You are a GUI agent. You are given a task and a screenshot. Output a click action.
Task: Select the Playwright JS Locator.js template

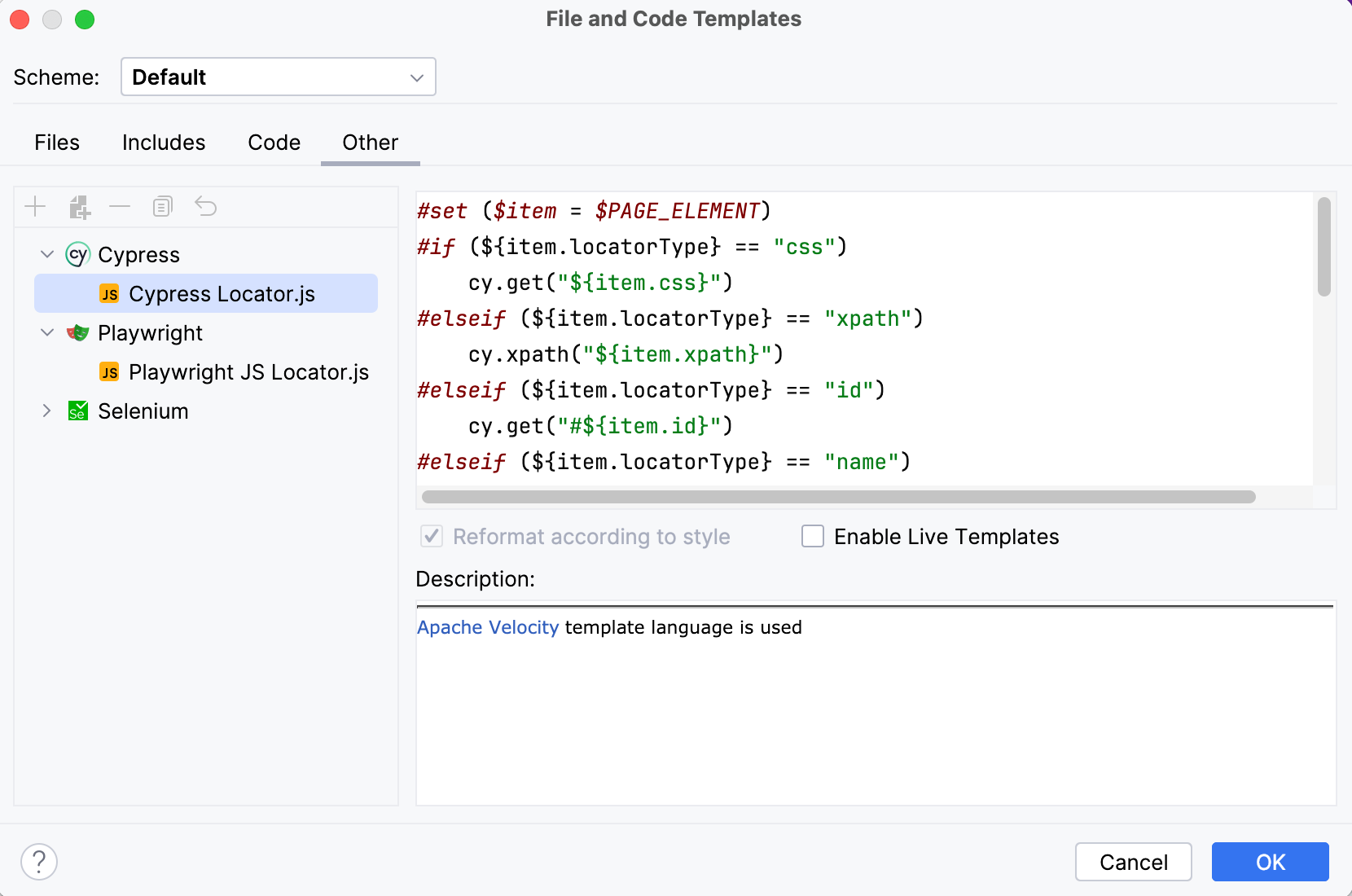pyautogui.click(x=249, y=372)
